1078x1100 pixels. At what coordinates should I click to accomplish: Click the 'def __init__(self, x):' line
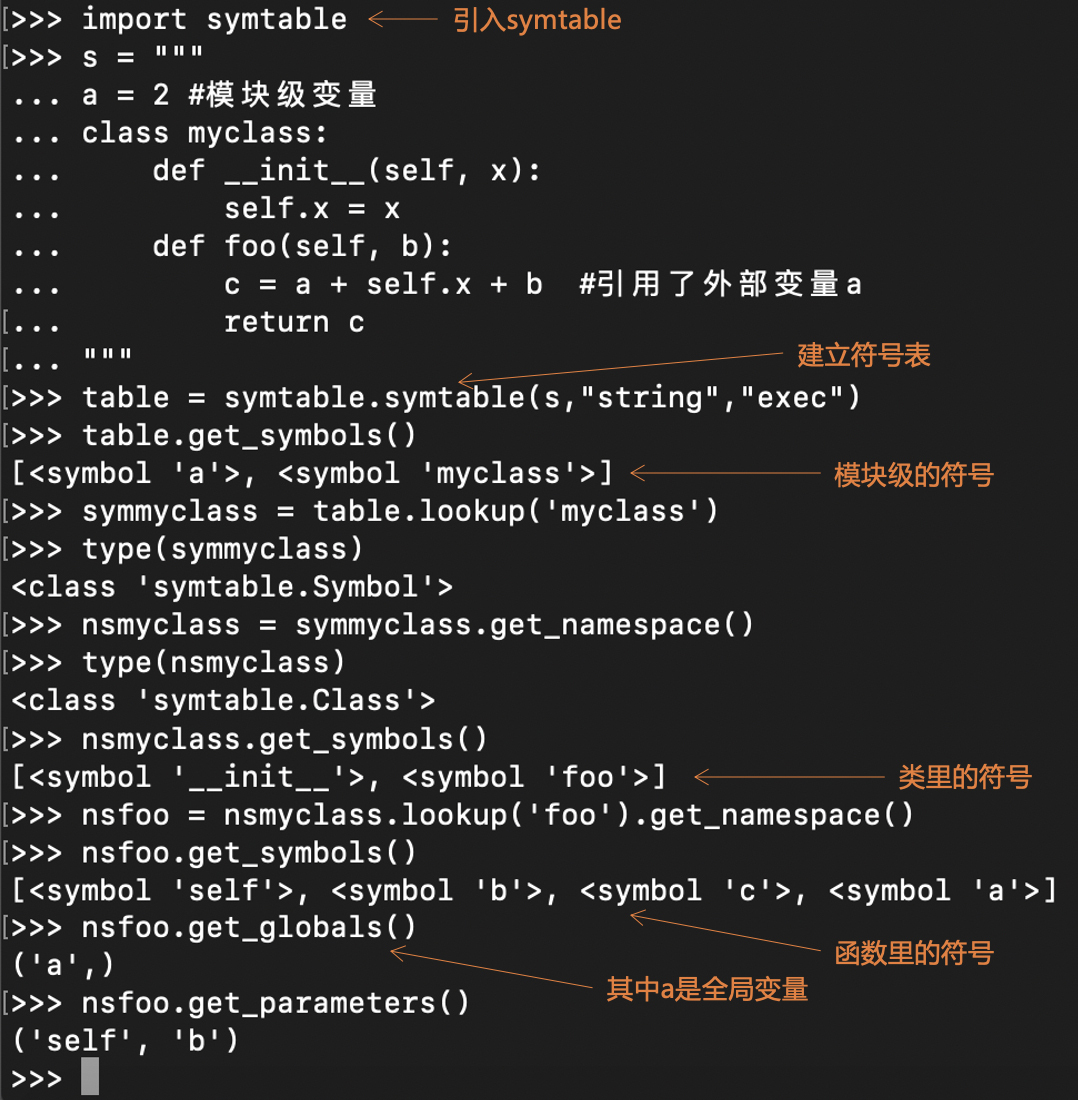346,171
